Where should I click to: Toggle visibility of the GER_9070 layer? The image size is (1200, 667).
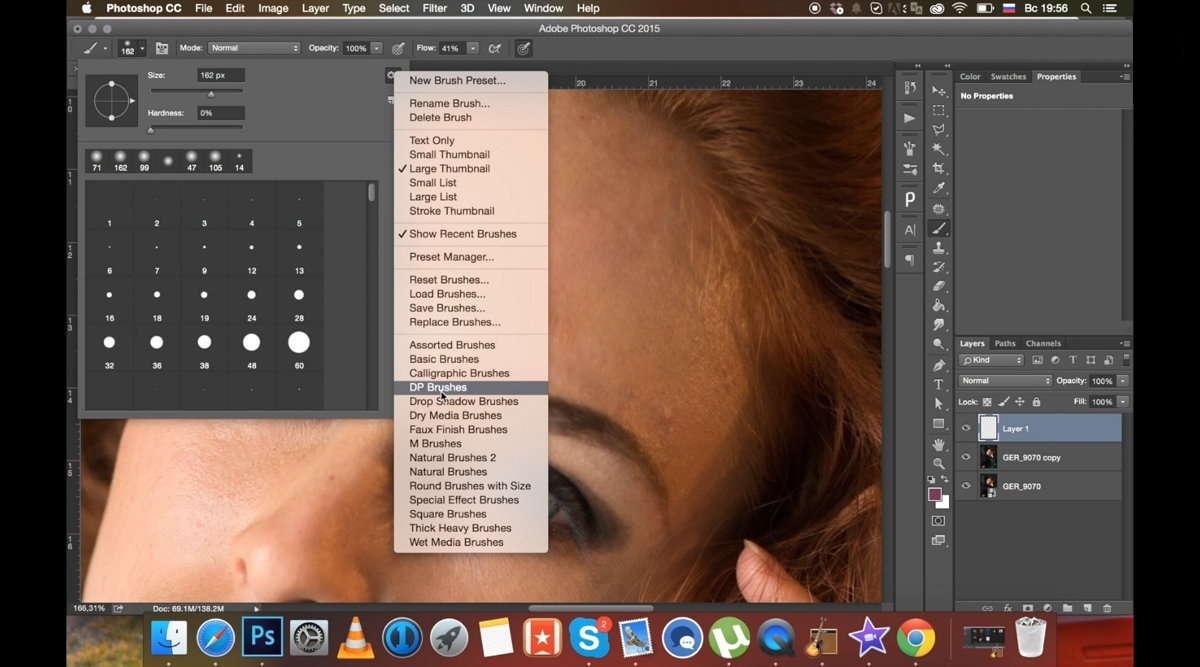pyautogui.click(x=966, y=486)
